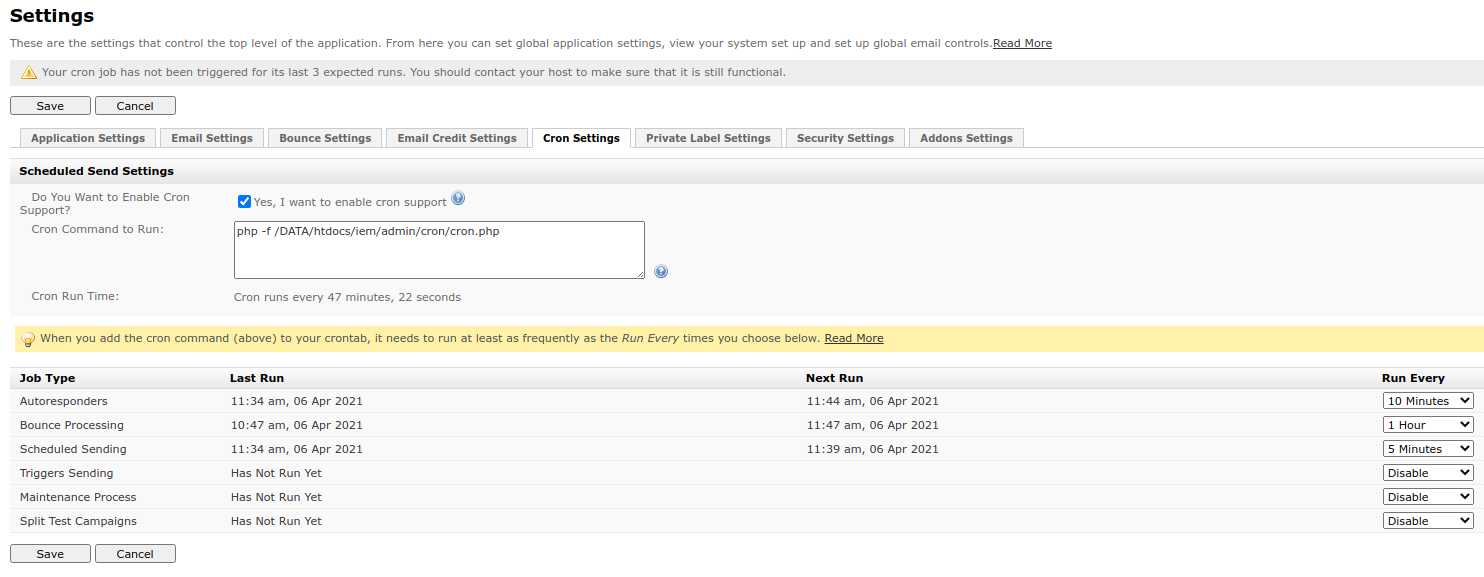
Task: Open the Bounce Settings tab
Action: pyautogui.click(x=325, y=138)
